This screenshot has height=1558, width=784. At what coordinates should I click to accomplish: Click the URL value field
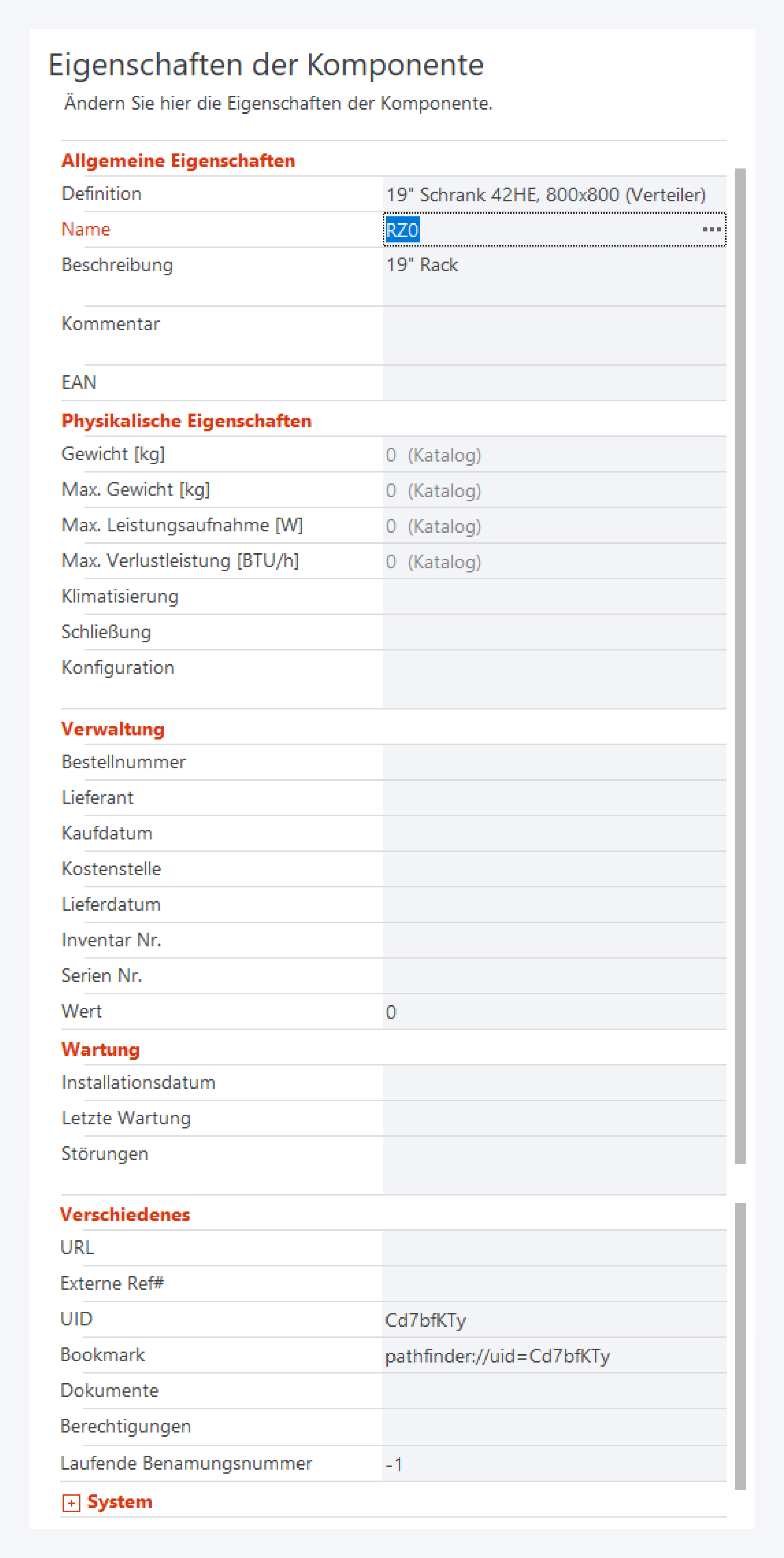point(554,1248)
